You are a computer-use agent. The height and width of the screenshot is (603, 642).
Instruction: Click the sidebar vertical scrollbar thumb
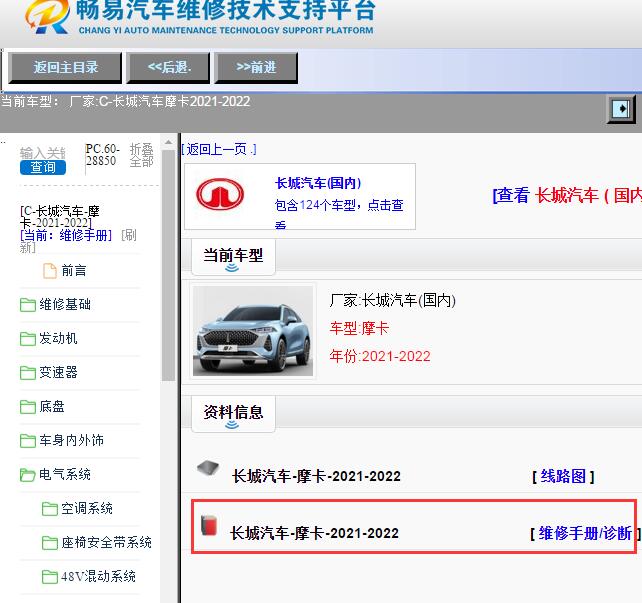pyautogui.click(x=168, y=265)
